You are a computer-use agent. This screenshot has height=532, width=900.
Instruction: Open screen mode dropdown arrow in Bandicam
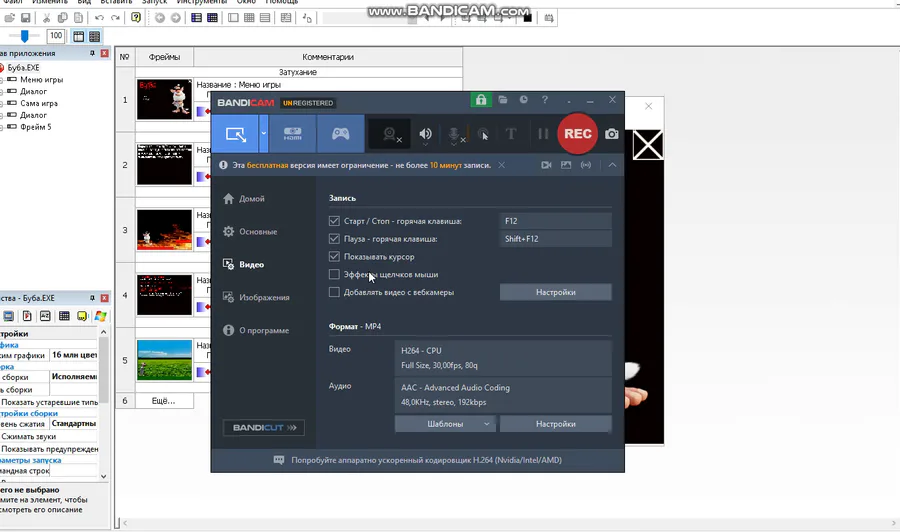pyautogui.click(x=263, y=134)
